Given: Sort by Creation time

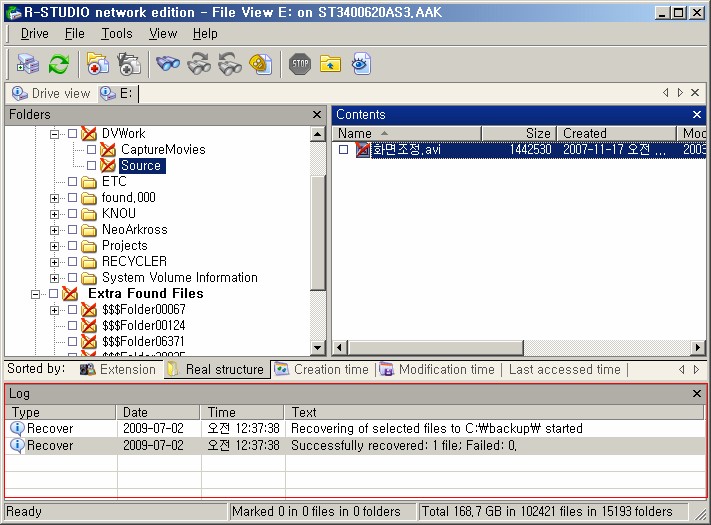Looking at the screenshot, I should pyautogui.click(x=322, y=369).
